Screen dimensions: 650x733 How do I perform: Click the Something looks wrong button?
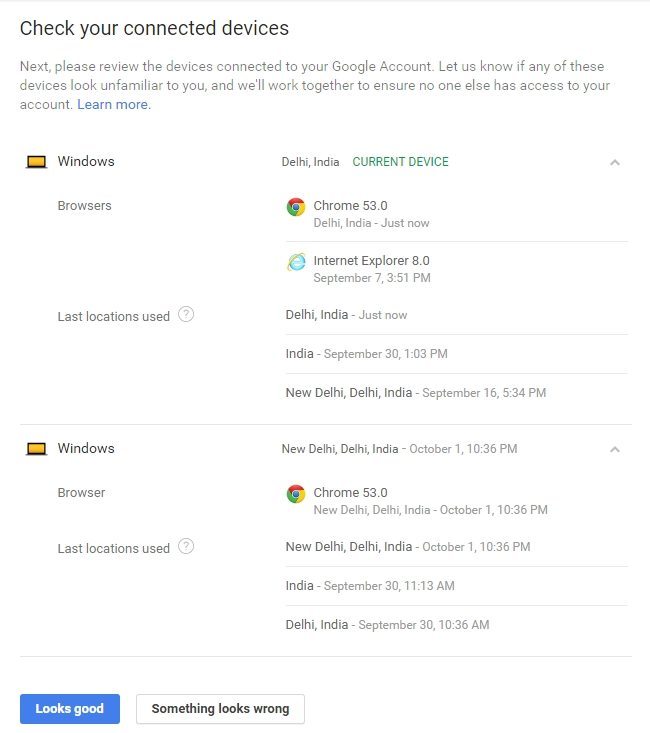tap(220, 709)
